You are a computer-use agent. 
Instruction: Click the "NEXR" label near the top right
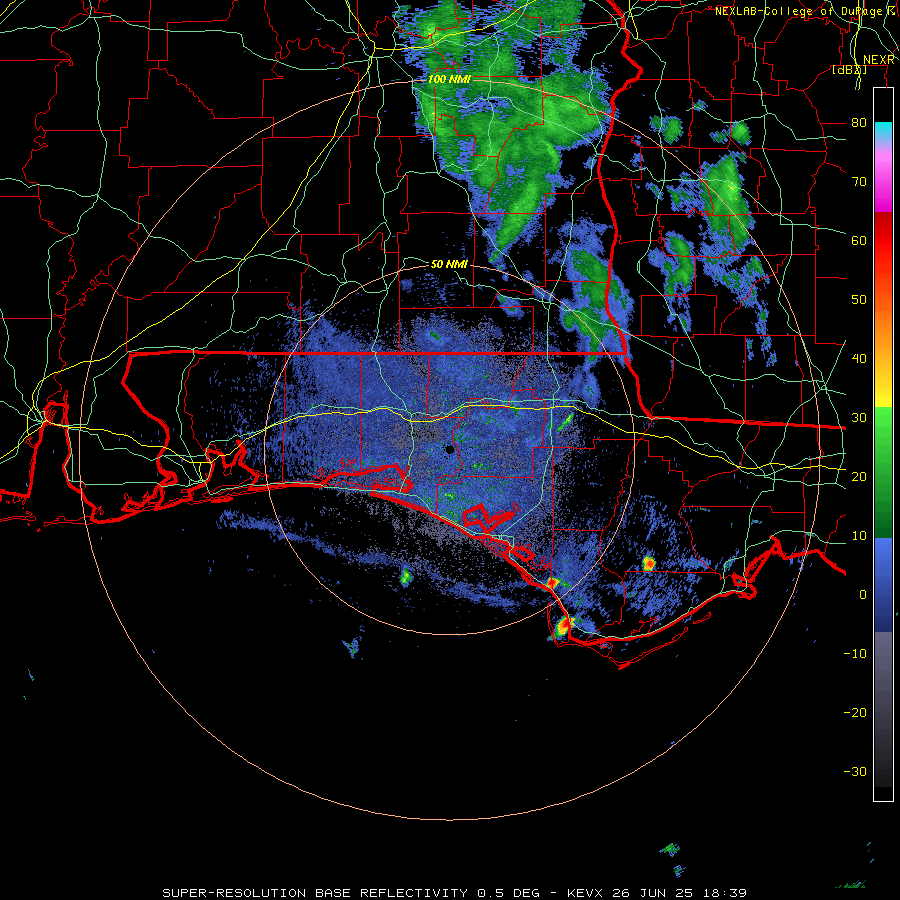[879, 60]
